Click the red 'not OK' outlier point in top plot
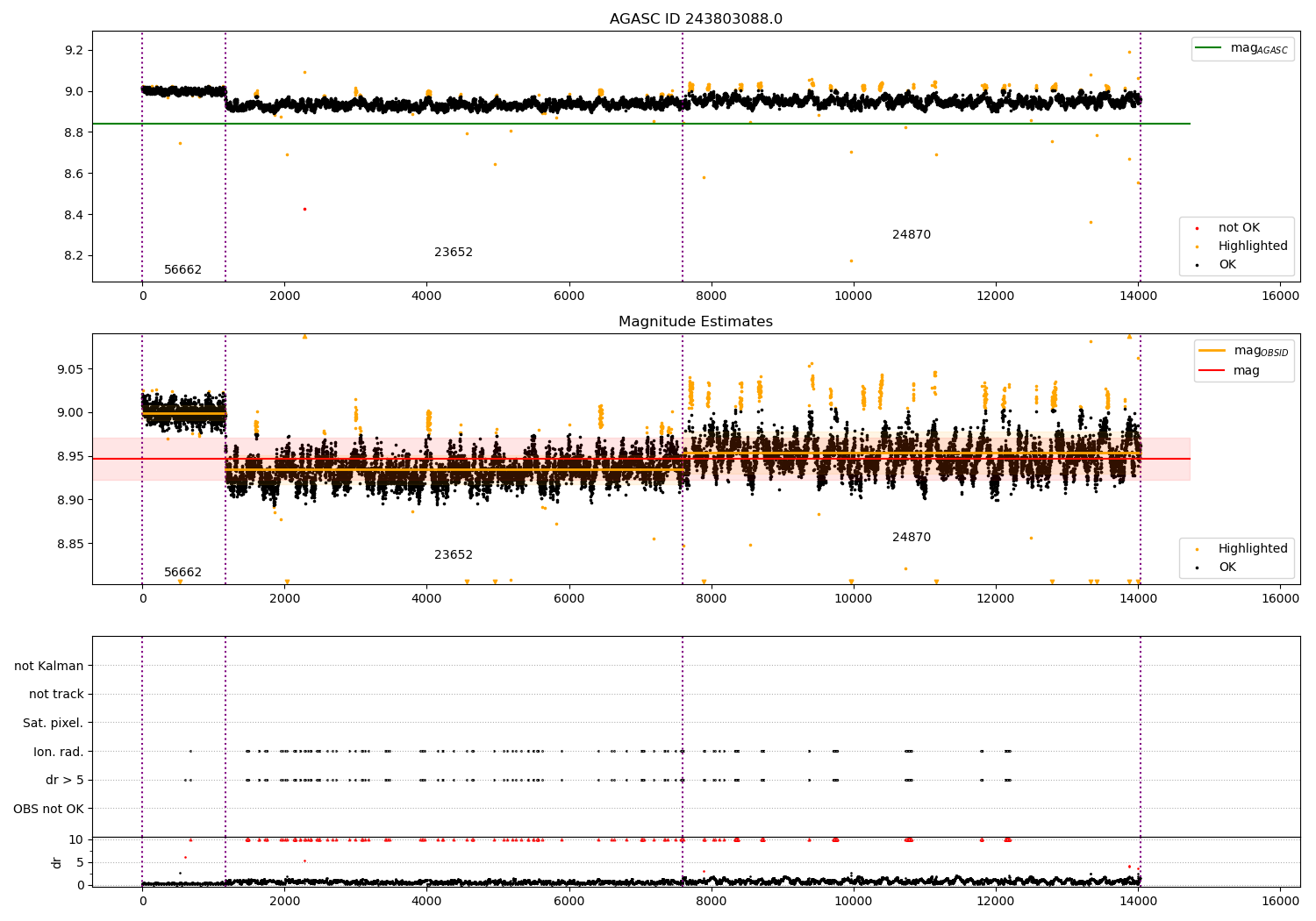Screen dimensions: 1316x921 click(304, 209)
